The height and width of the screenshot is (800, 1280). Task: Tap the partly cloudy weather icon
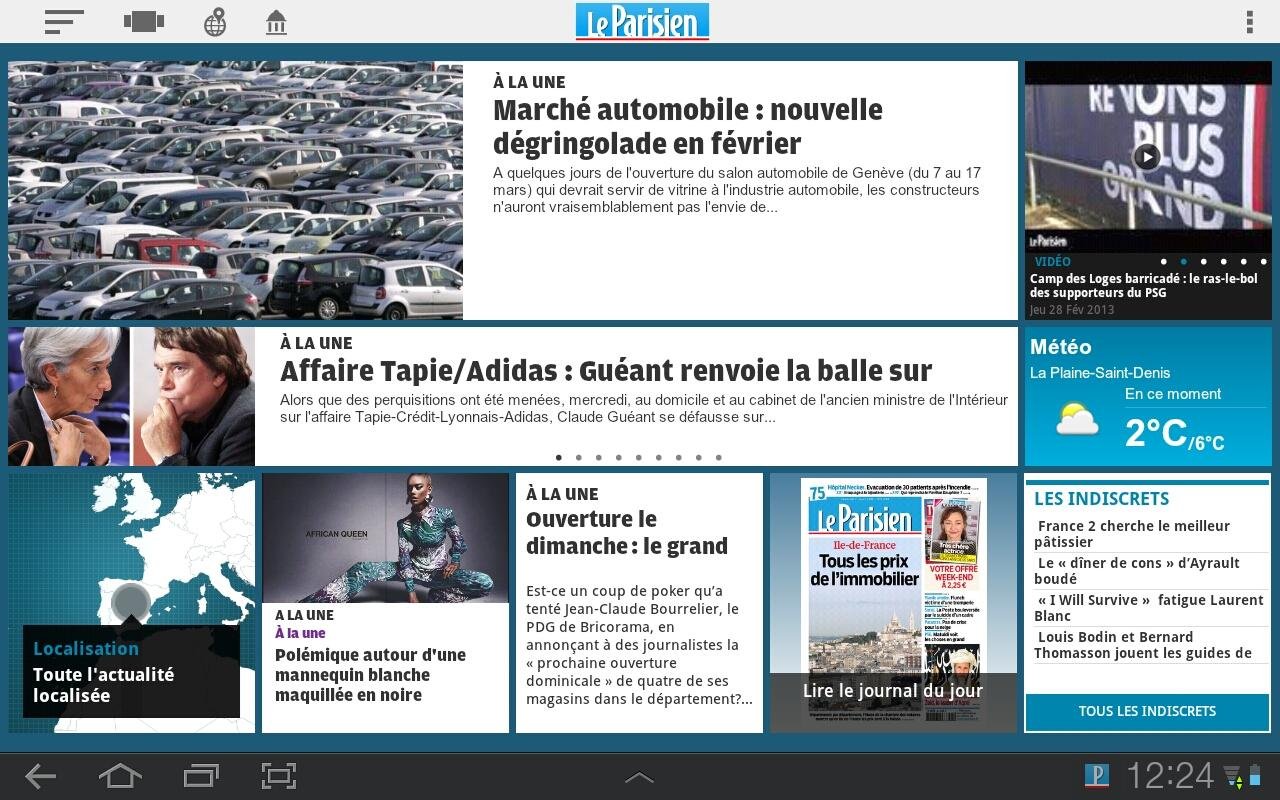[x=1077, y=420]
